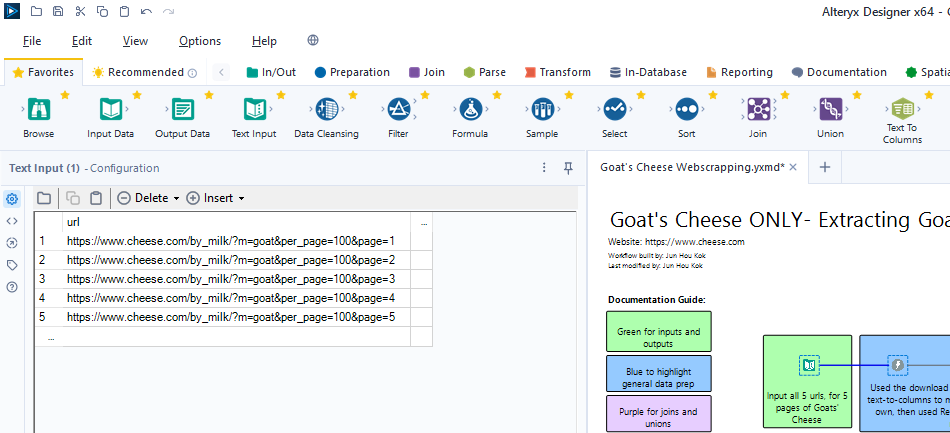The image size is (950, 433).
Task: Open configuration panel three-dot options menu
Action: [544, 168]
